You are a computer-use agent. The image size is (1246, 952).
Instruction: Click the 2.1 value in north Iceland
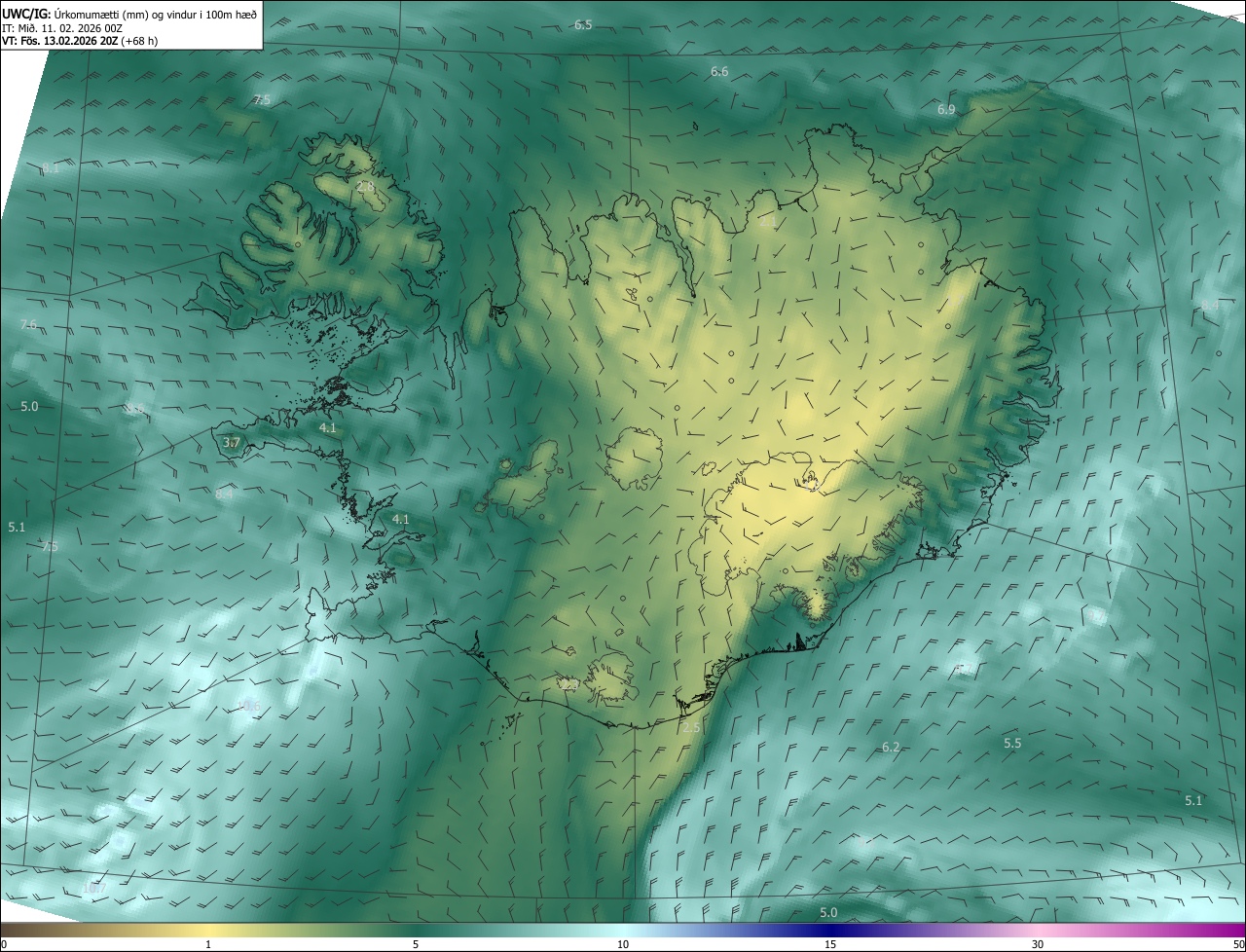[x=768, y=222]
